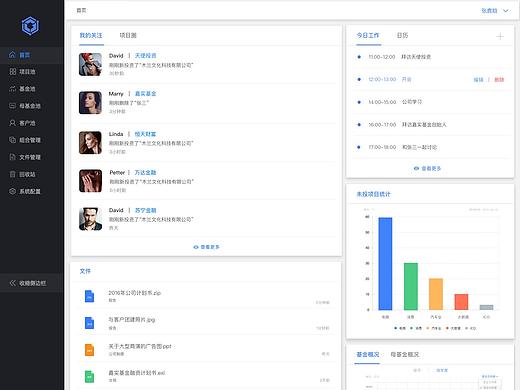520x390 pixels.
Task: Open the 苏宁金融 link next to David
Action: point(145,210)
